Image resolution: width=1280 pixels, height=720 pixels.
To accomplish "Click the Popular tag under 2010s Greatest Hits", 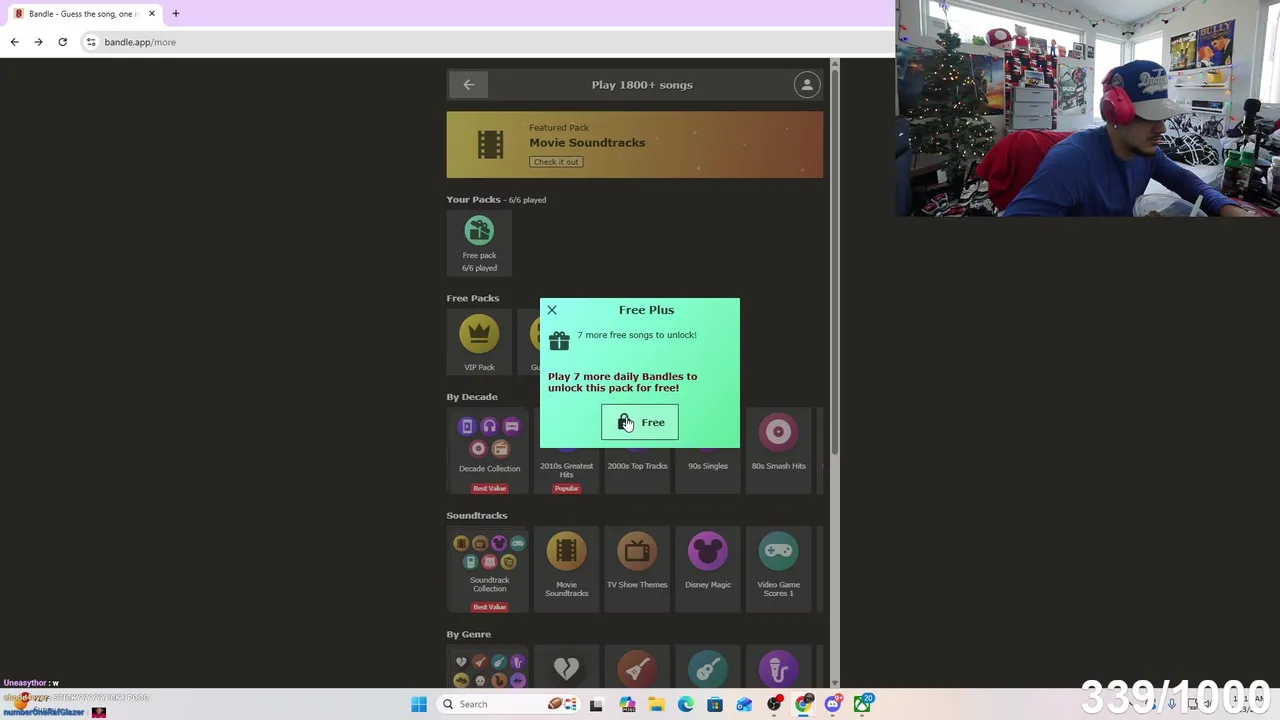I will (566, 488).
